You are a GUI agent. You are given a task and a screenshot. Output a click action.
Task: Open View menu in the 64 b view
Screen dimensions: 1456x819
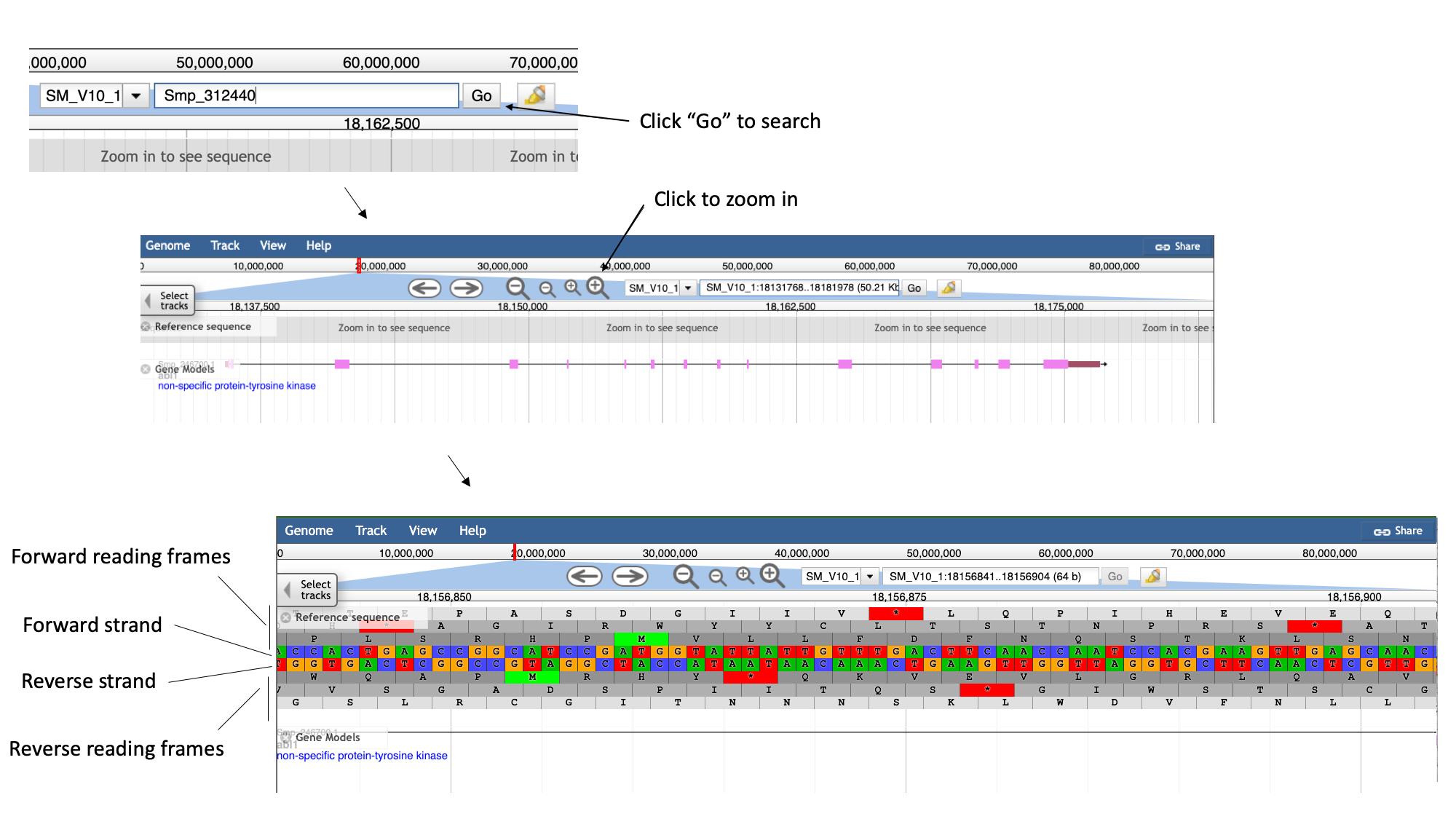click(x=423, y=531)
